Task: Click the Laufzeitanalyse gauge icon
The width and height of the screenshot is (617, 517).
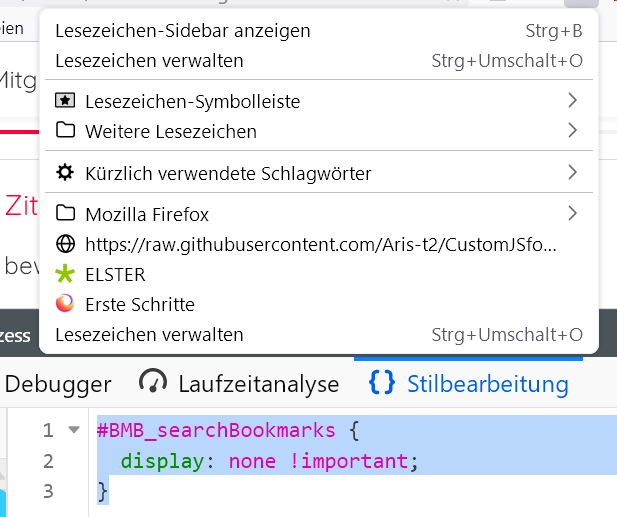Action: pos(153,383)
